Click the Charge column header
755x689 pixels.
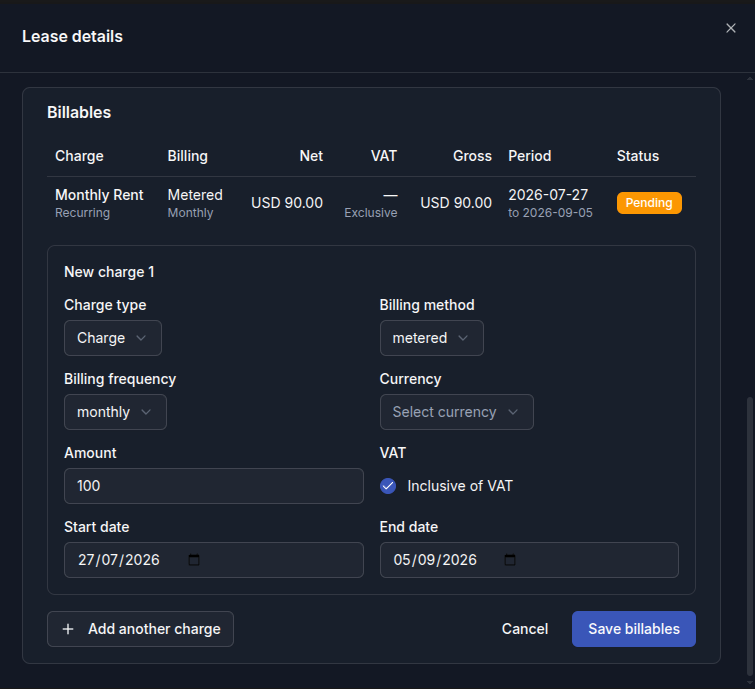[x=79, y=156]
